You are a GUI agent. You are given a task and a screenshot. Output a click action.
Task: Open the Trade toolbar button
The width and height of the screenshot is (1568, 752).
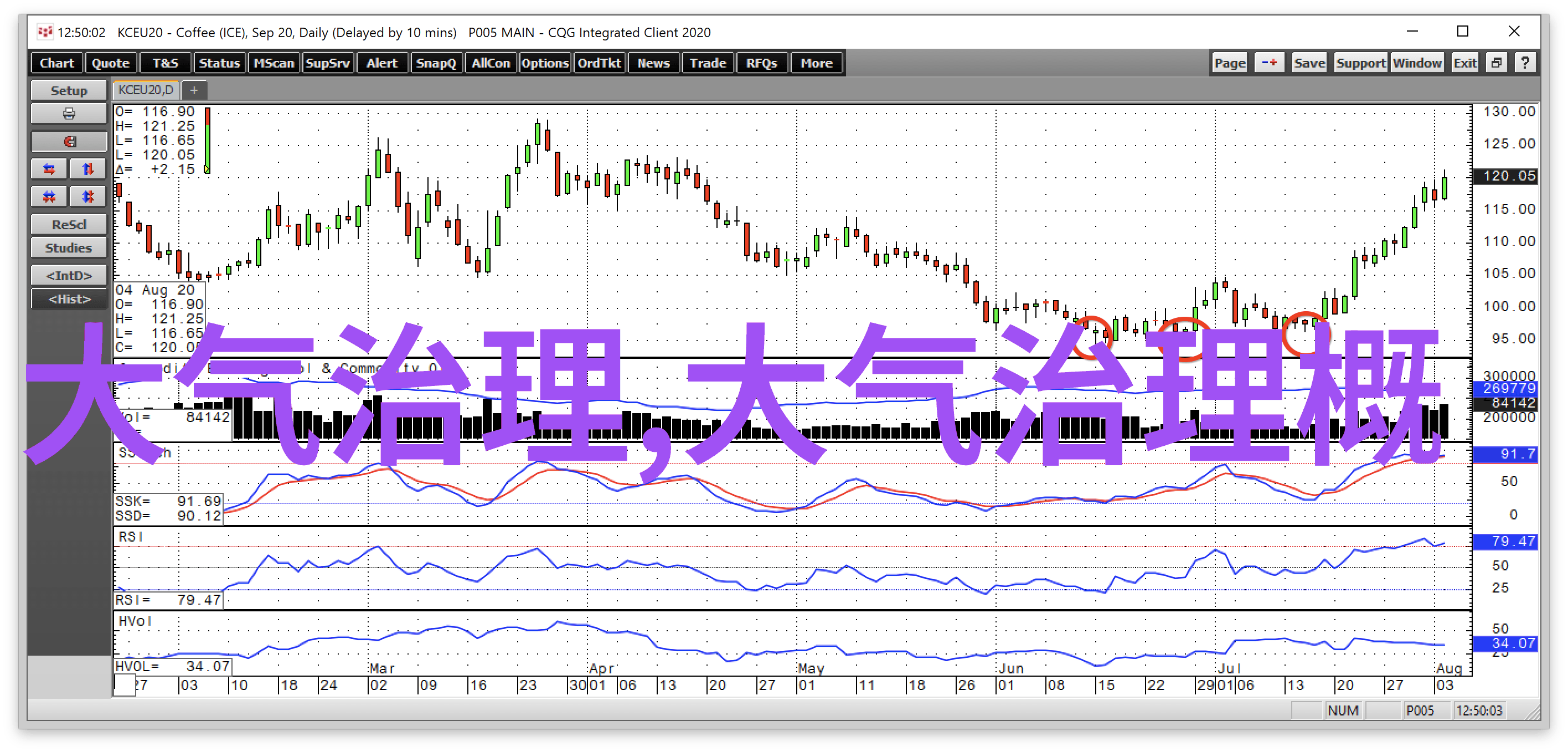(x=708, y=63)
